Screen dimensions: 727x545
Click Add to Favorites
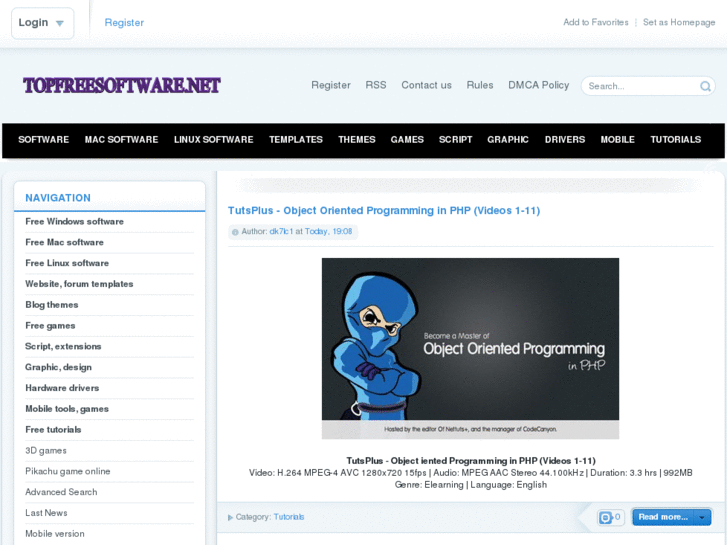(x=596, y=22)
